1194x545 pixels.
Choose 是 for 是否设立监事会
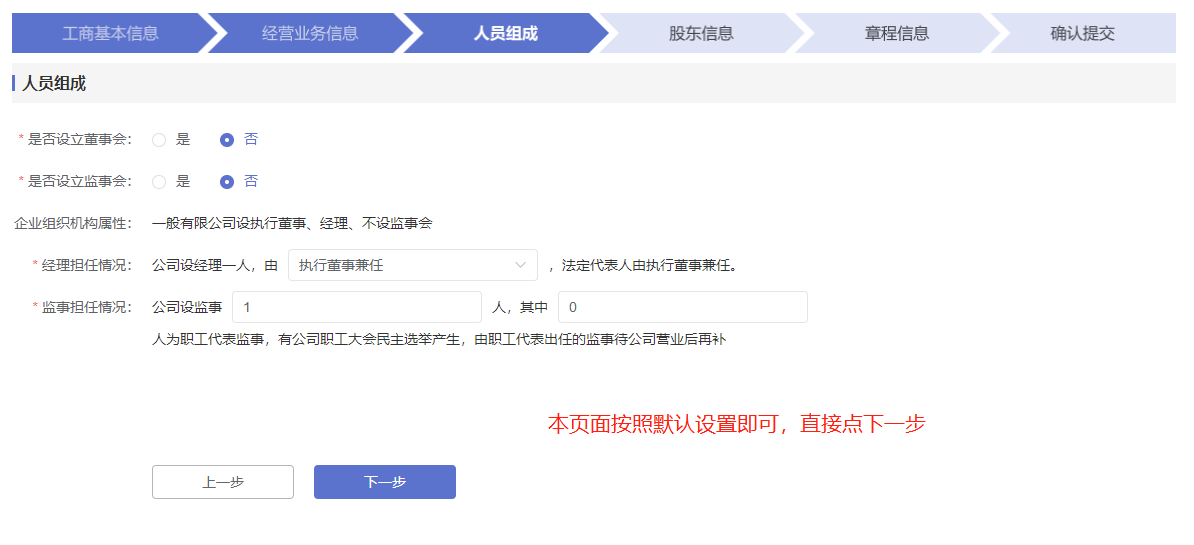pyautogui.click(x=159, y=182)
